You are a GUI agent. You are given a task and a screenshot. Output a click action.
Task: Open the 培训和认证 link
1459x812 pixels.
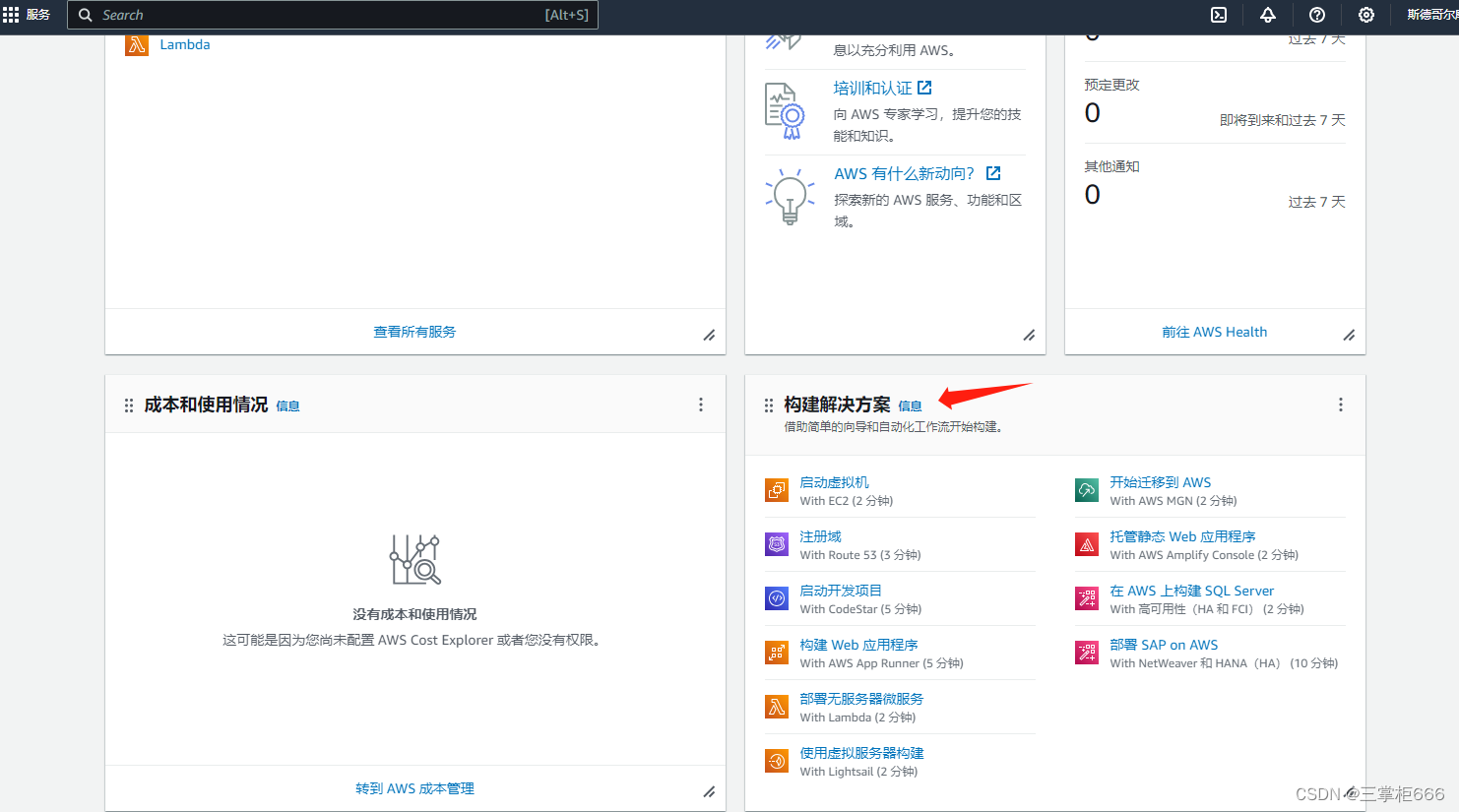tap(872, 88)
